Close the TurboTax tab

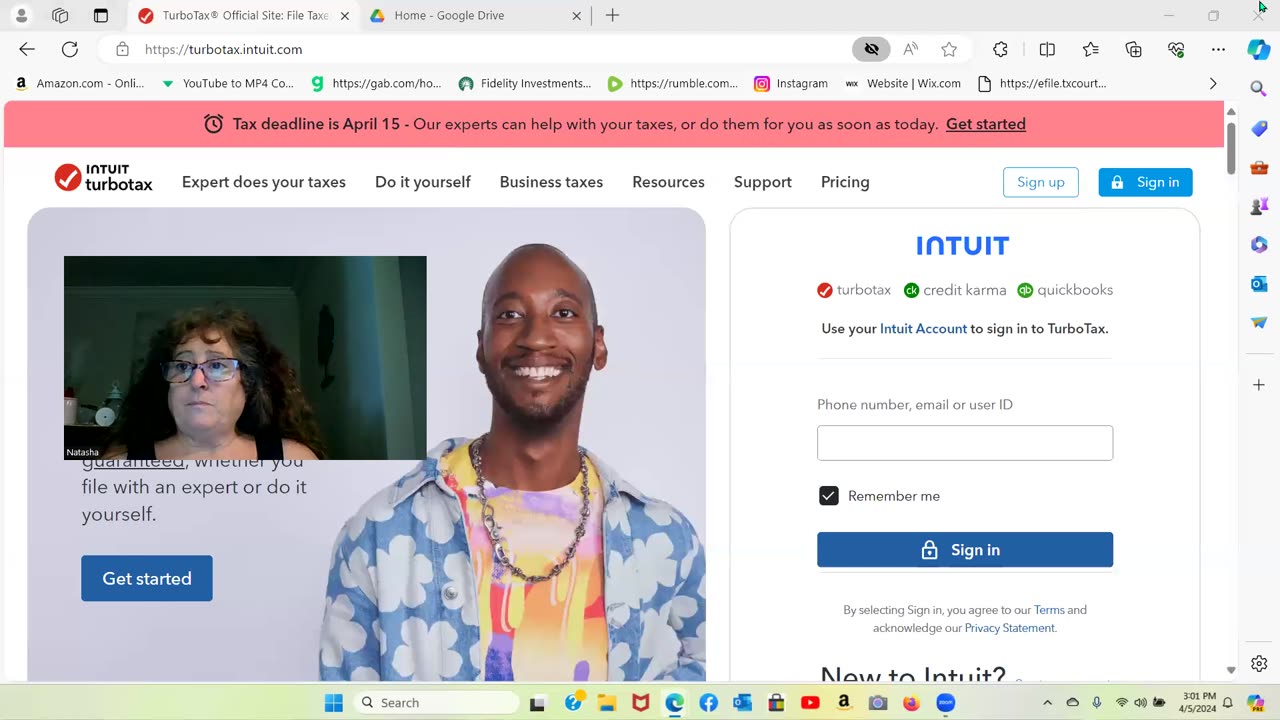[x=345, y=16]
